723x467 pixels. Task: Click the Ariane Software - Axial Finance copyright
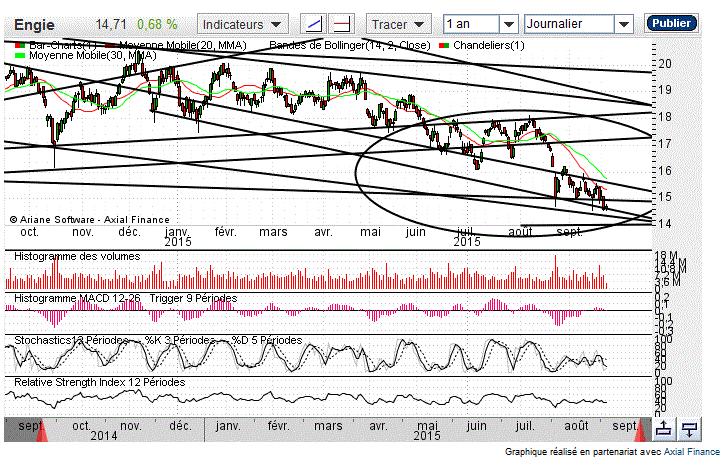tap(89, 220)
